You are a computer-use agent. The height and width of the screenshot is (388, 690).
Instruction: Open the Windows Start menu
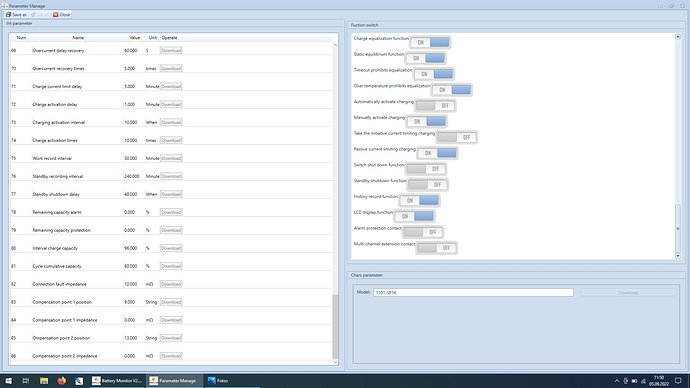coord(8,381)
